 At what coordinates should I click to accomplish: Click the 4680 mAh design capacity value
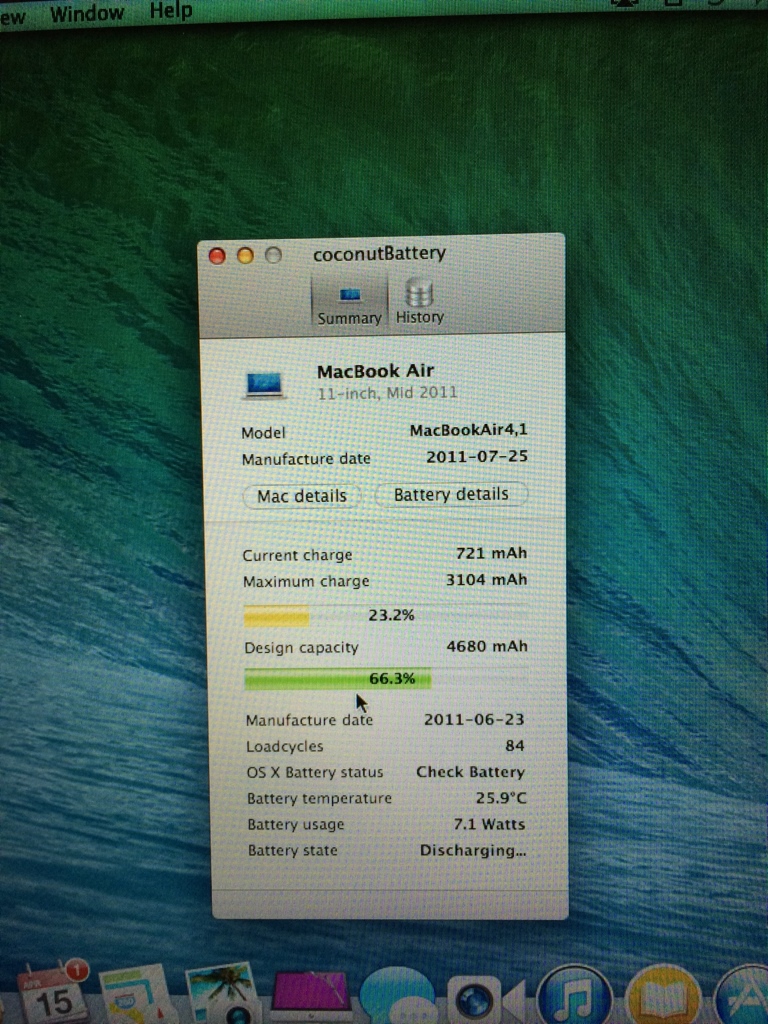487,647
